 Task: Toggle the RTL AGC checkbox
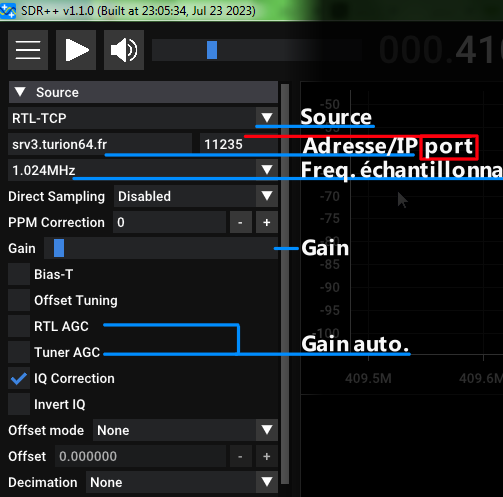tap(19, 326)
